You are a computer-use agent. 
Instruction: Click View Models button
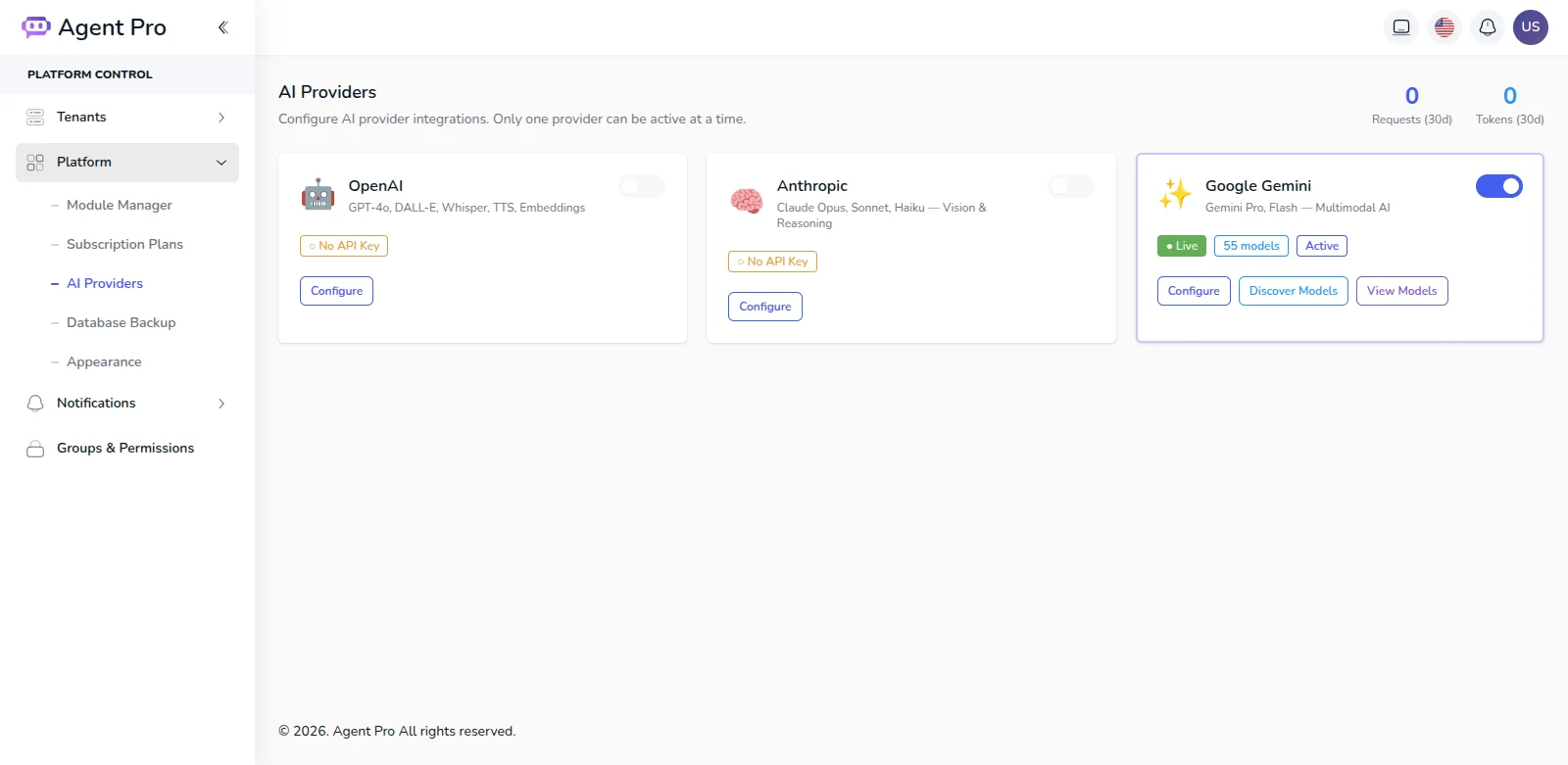[1402, 291]
